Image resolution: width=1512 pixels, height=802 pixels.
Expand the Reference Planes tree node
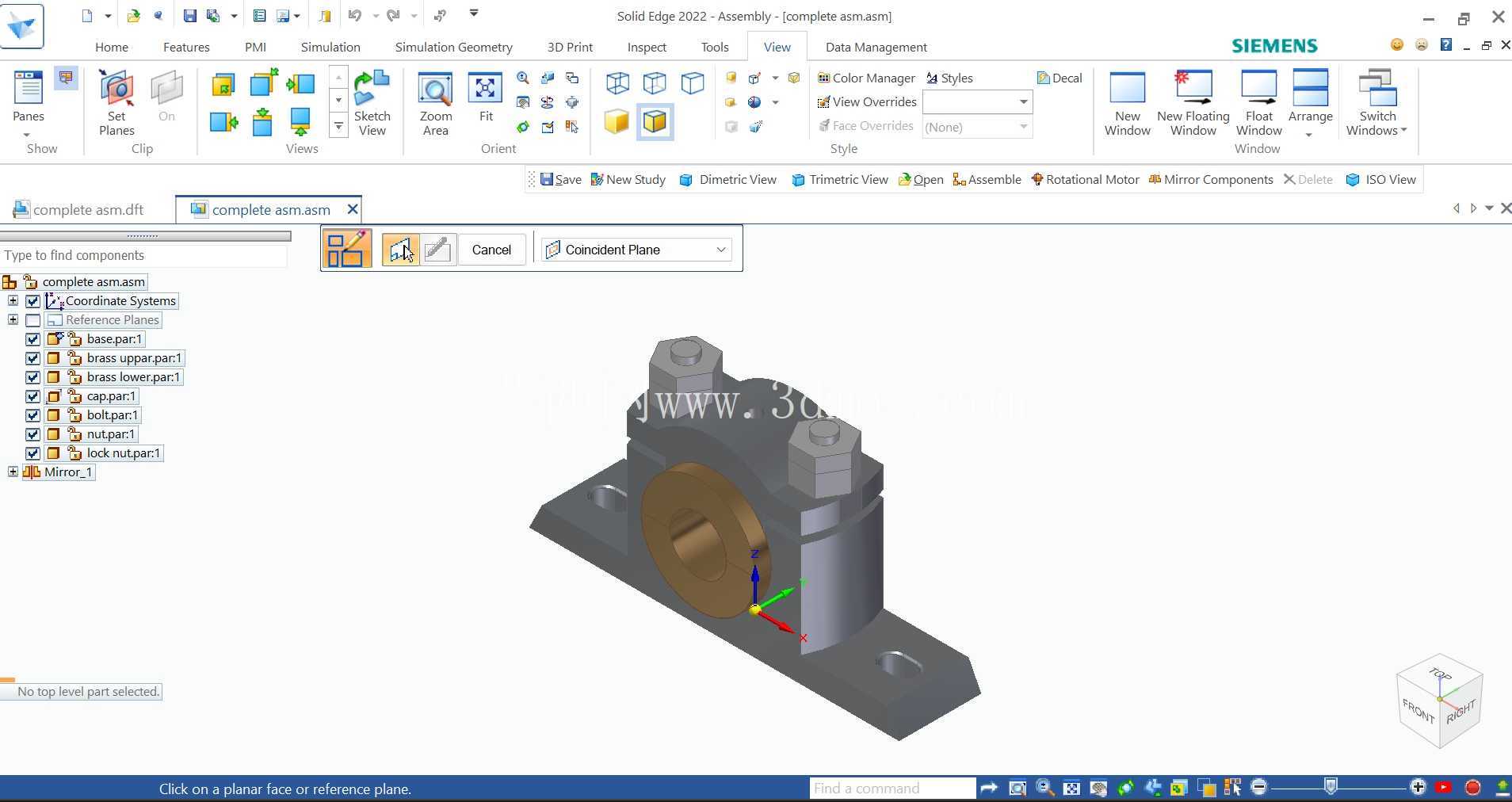13,319
